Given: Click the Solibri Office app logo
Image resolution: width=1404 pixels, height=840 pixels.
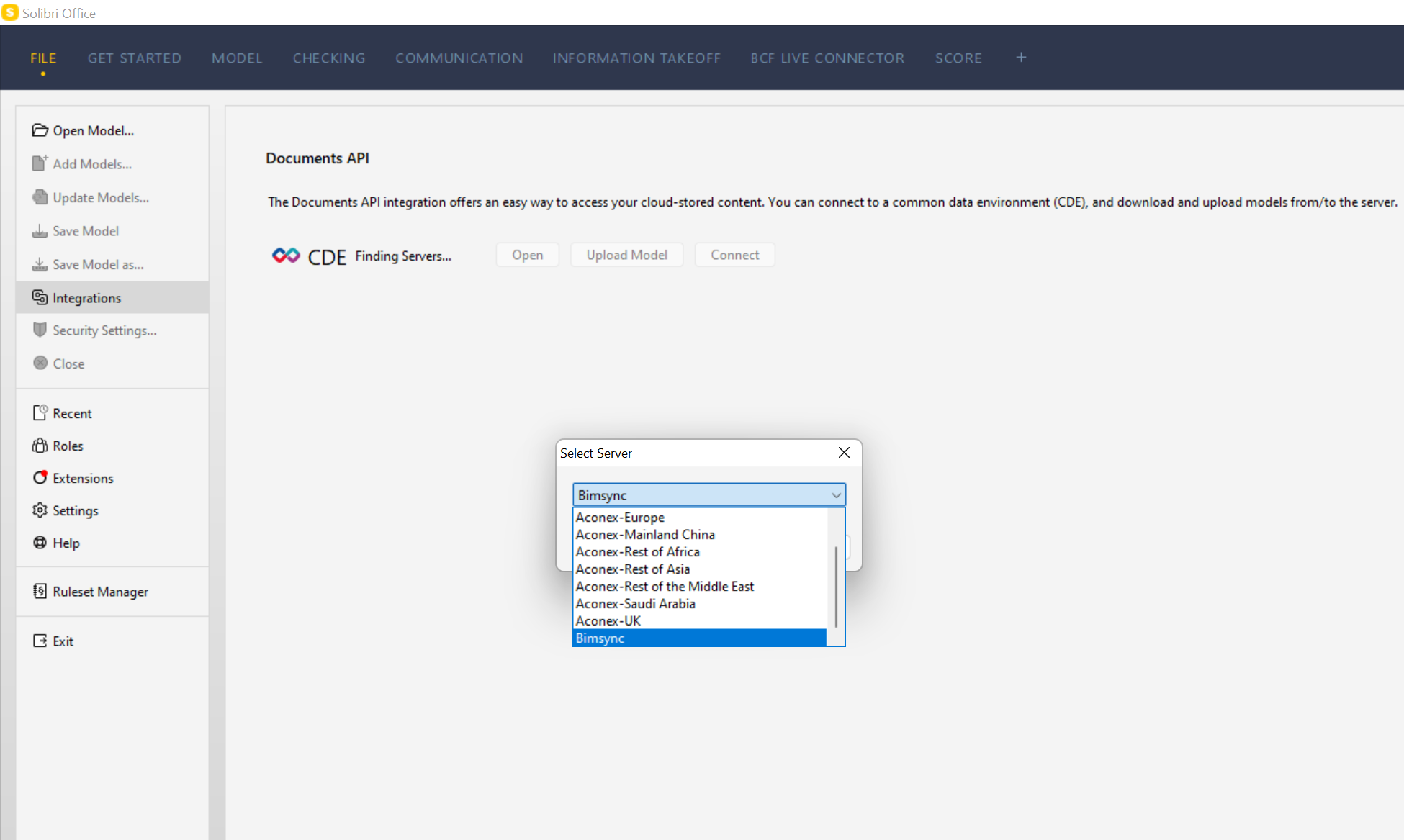Looking at the screenshot, I should point(9,12).
